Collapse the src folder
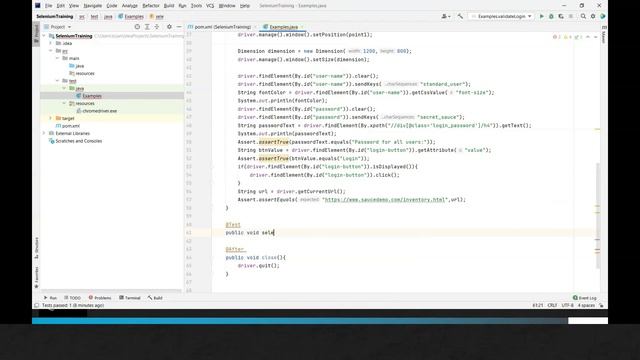 (x=51, y=51)
